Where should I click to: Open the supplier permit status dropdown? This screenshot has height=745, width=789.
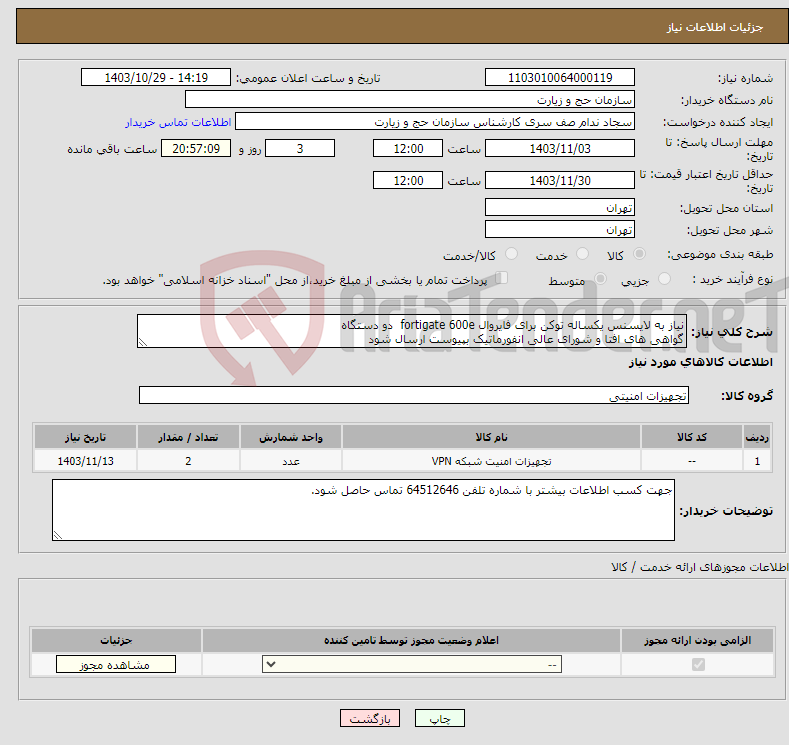(412, 665)
